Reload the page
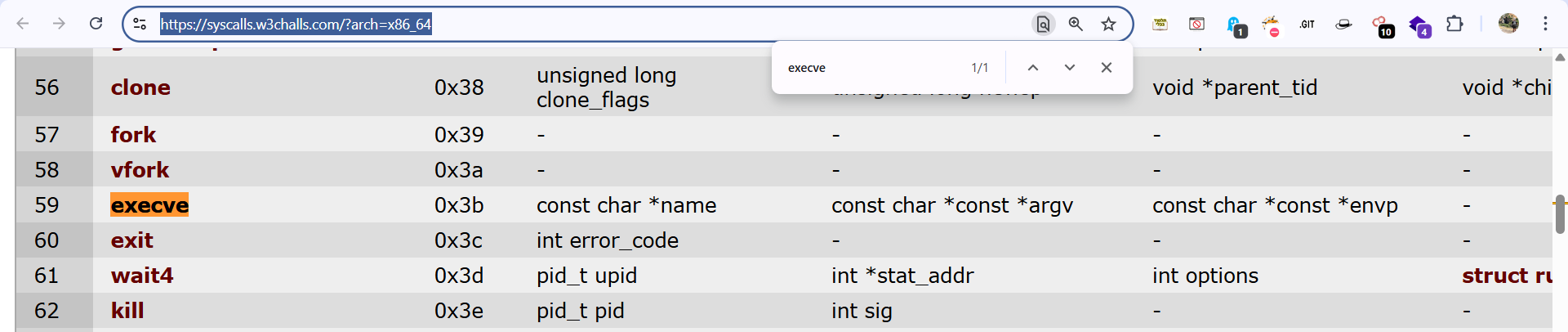 (96, 24)
